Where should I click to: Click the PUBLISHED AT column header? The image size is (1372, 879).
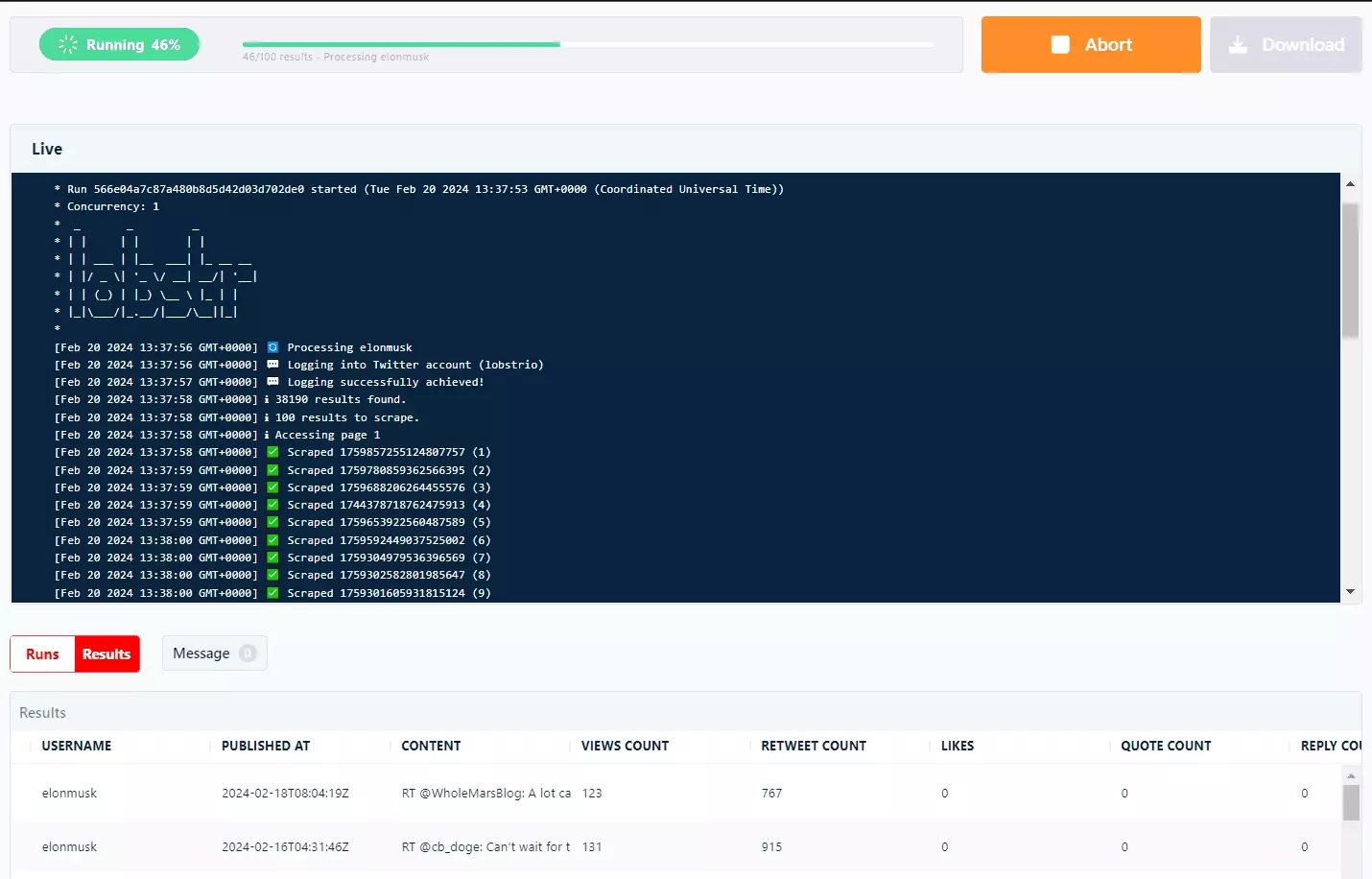(266, 746)
